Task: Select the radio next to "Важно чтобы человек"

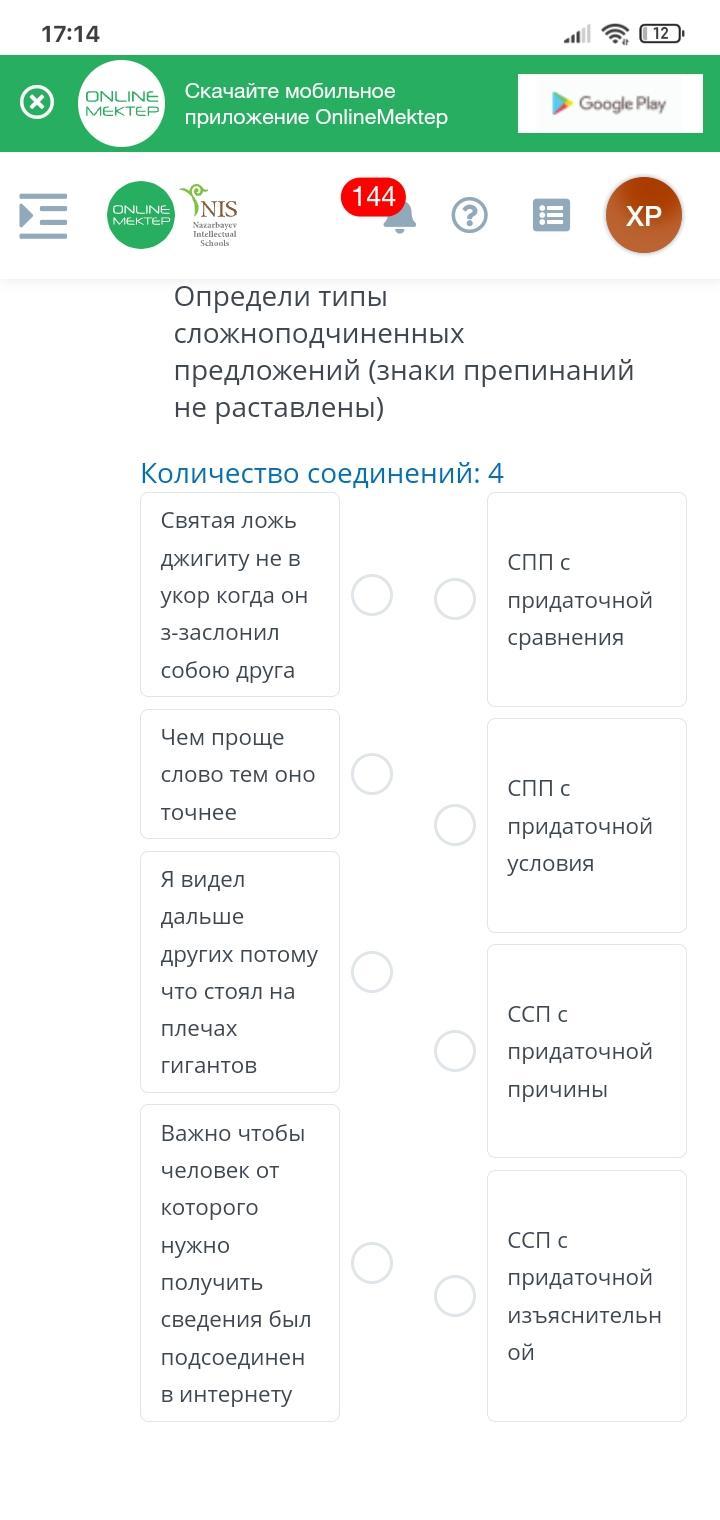Action: (x=372, y=1263)
